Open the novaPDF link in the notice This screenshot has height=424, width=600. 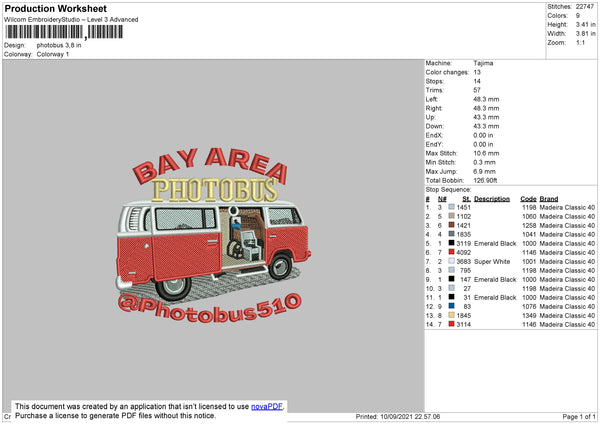coord(267,406)
